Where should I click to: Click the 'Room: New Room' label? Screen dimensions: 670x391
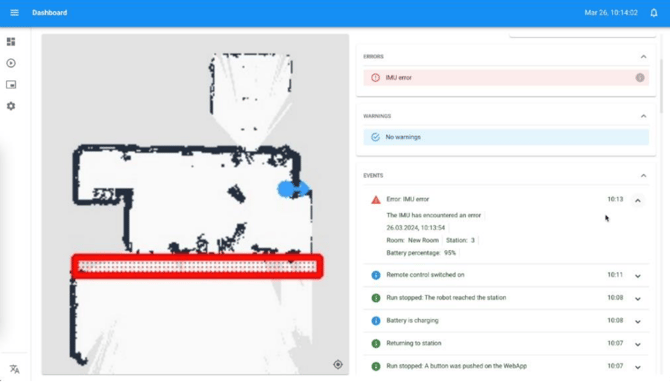[x=412, y=240]
